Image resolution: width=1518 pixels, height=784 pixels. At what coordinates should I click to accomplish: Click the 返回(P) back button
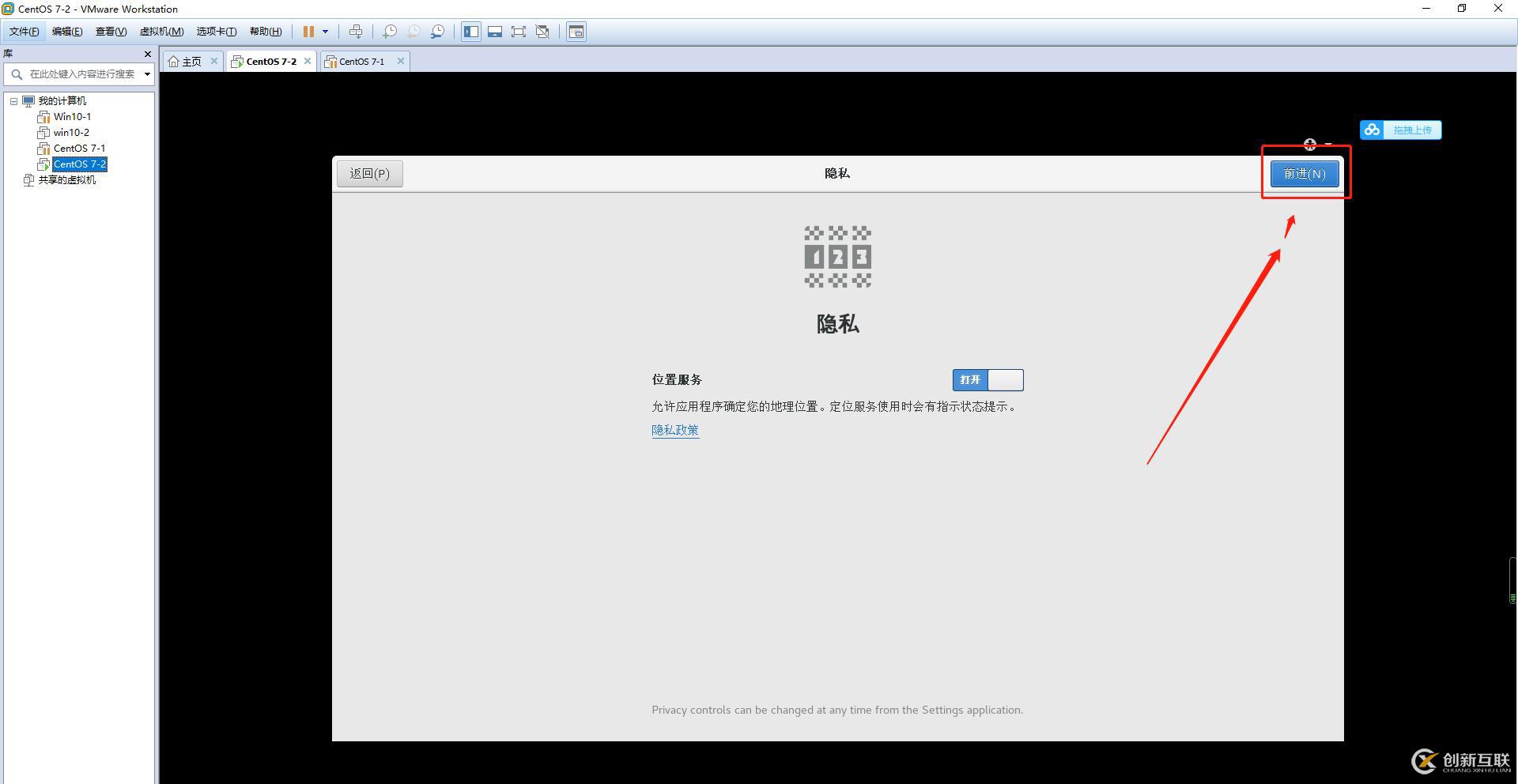click(x=370, y=174)
